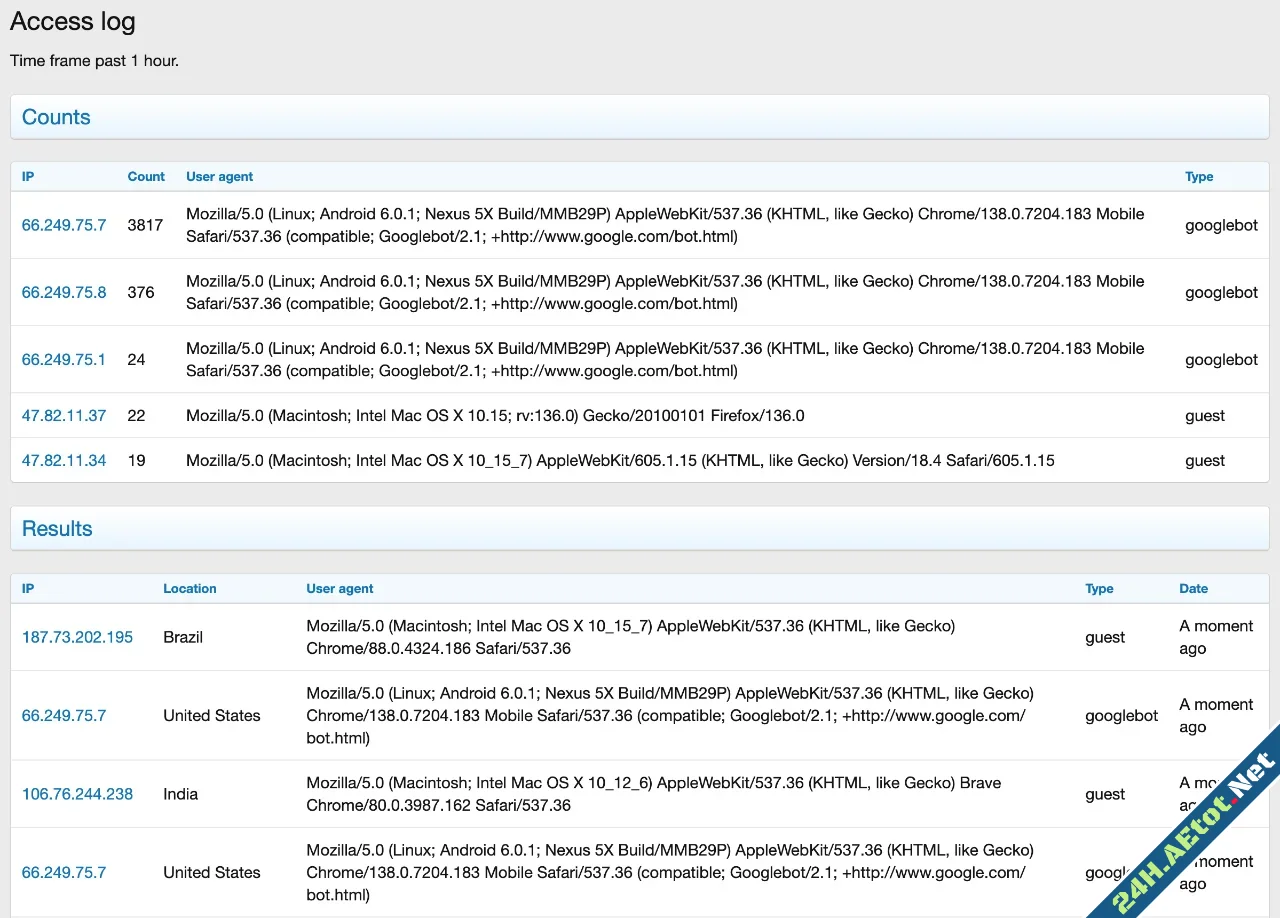Screen dimensions: 1280x918
Task: Select the India visitor IP 106.76.244.238
Action: tap(77, 793)
